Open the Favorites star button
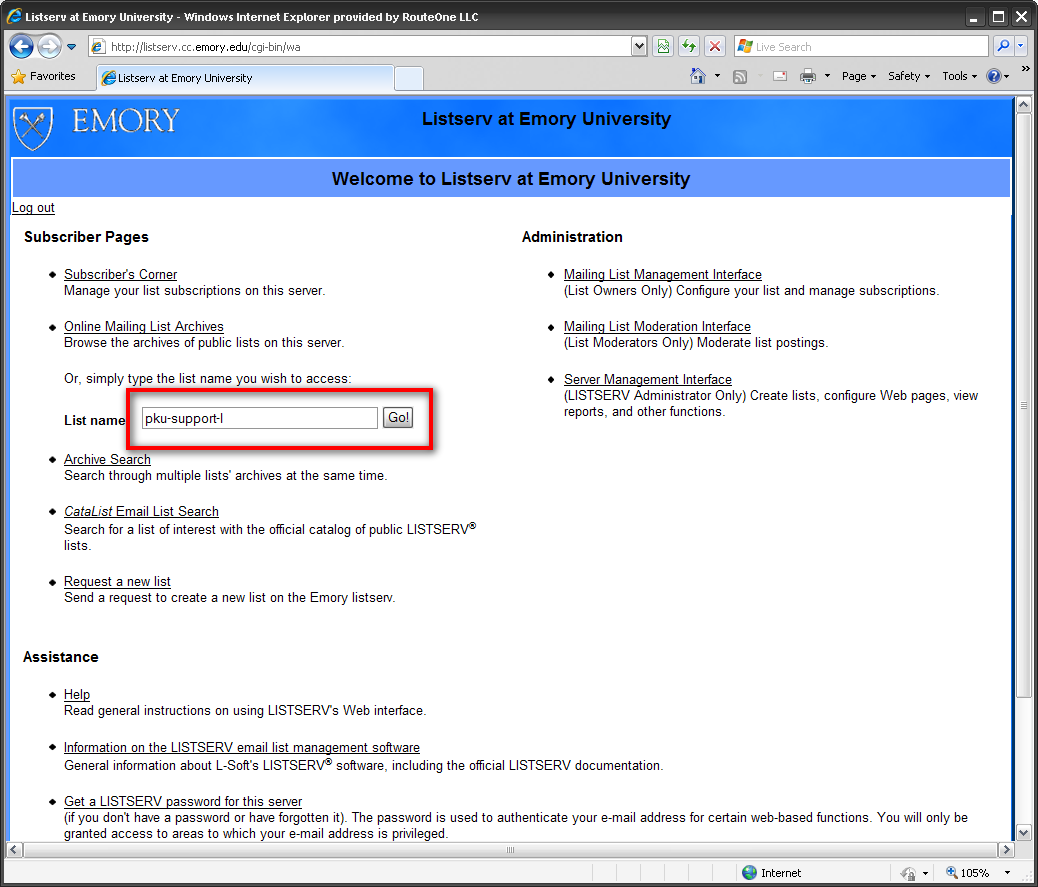The height and width of the screenshot is (887, 1038). pyautogui.click(x=44, y=77)
